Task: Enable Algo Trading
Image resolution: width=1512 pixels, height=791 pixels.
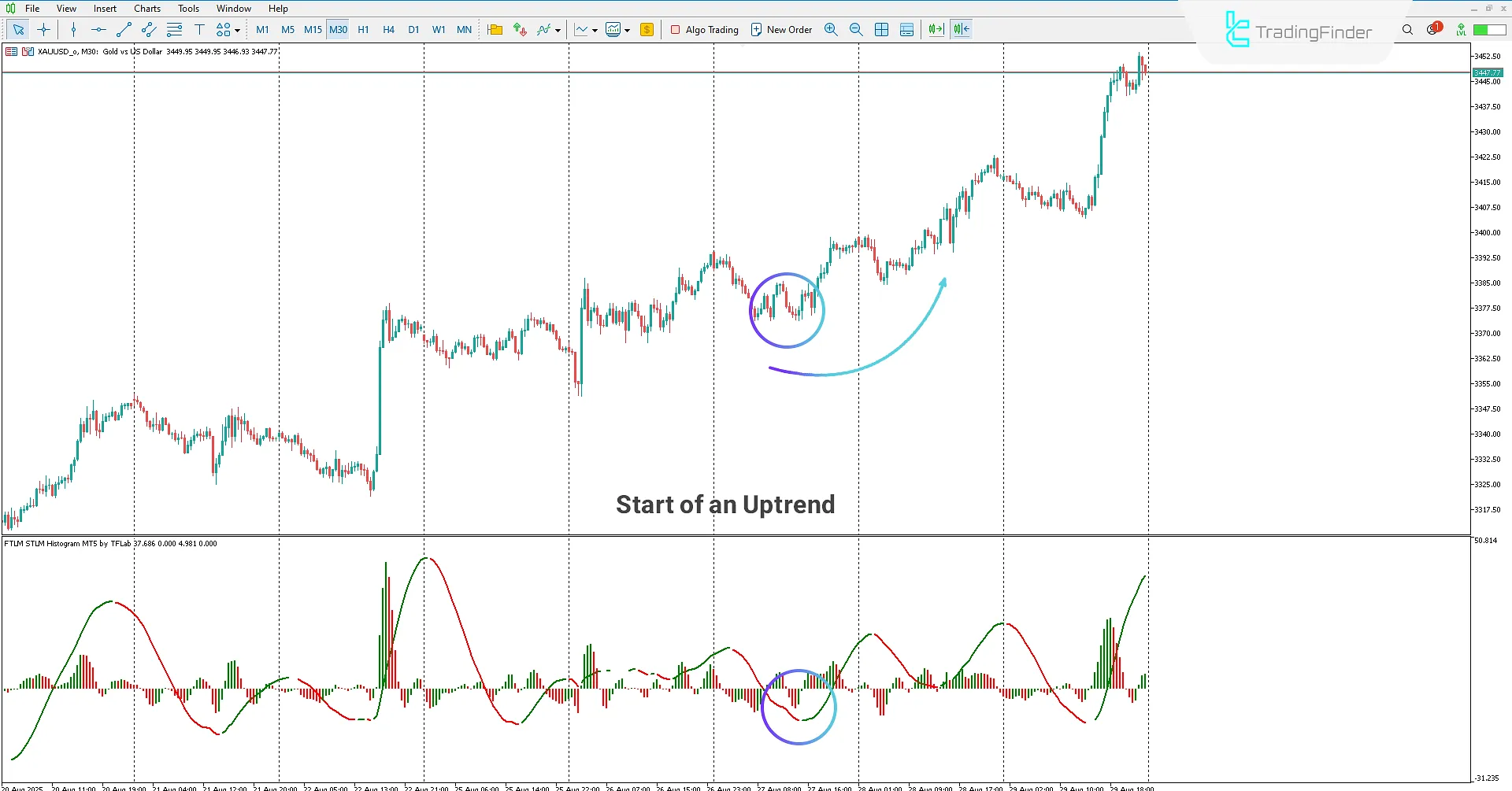Action: (705, 29)
